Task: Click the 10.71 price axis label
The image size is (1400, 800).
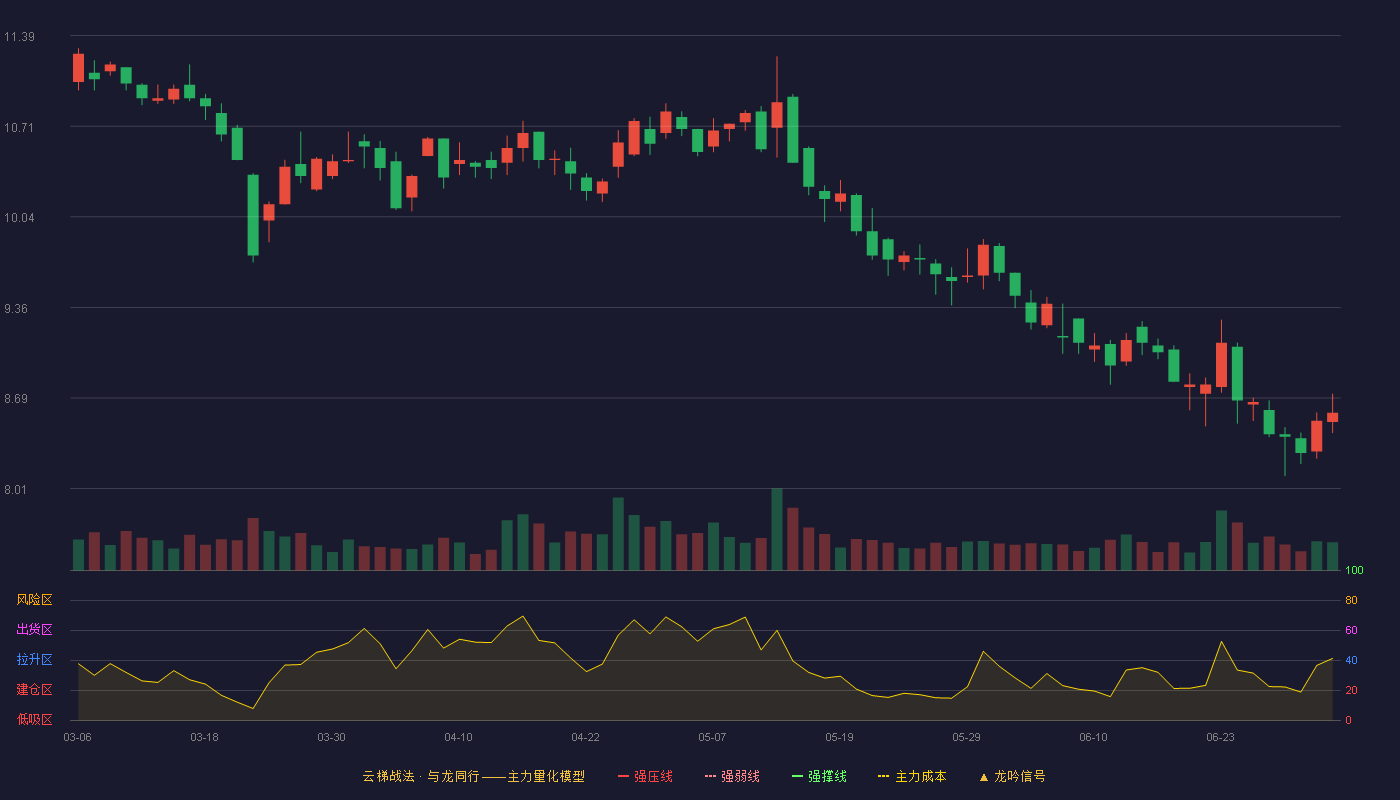Action: coord(19,127)
